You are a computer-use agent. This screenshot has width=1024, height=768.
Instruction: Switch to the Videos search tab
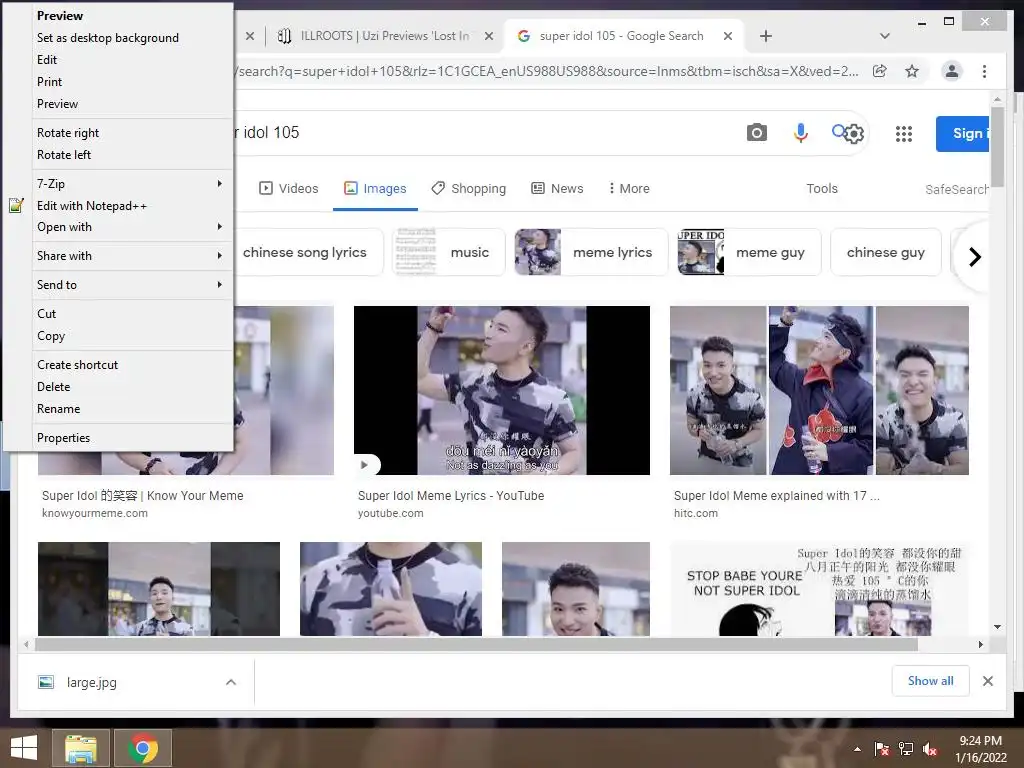[x=289, y=189]
